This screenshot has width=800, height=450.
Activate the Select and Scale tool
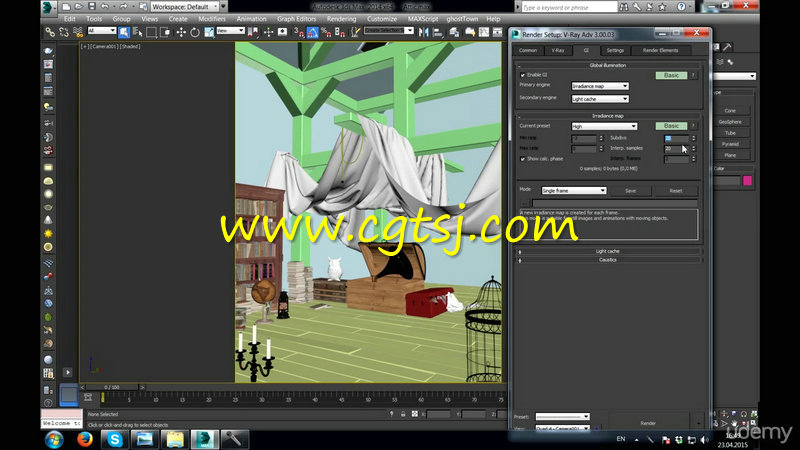(209, 32)
